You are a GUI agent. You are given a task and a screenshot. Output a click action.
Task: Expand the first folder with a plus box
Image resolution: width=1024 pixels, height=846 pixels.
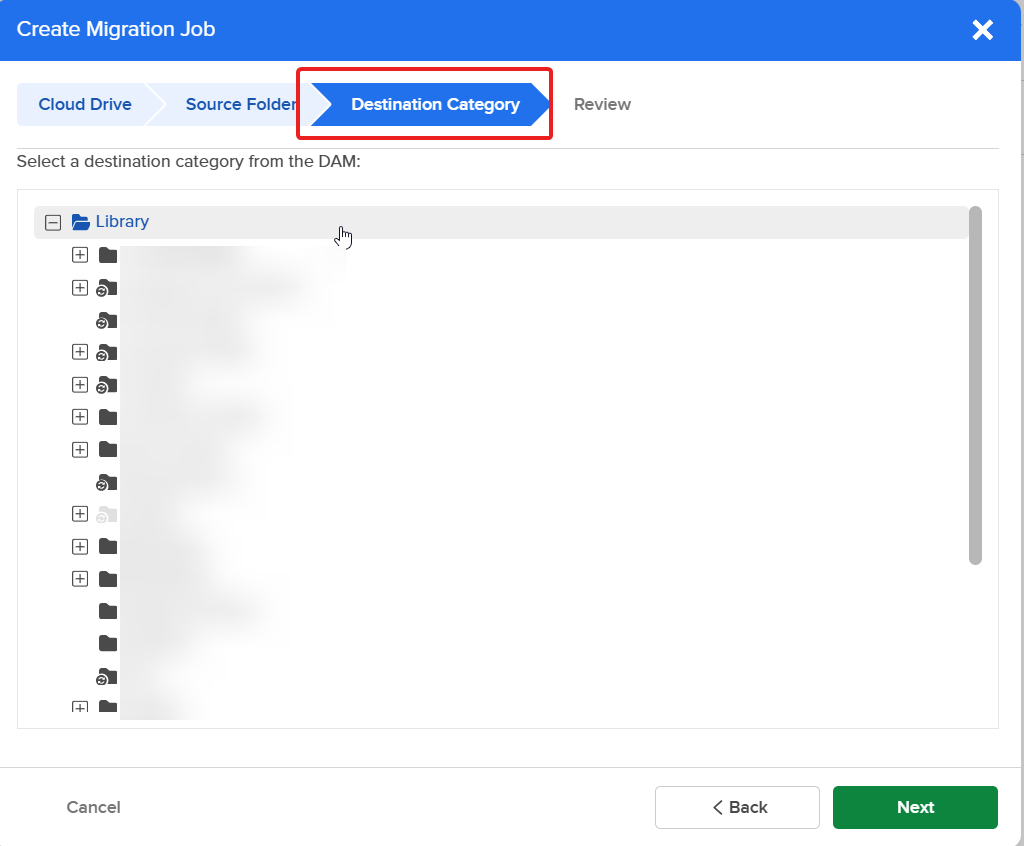80,254
